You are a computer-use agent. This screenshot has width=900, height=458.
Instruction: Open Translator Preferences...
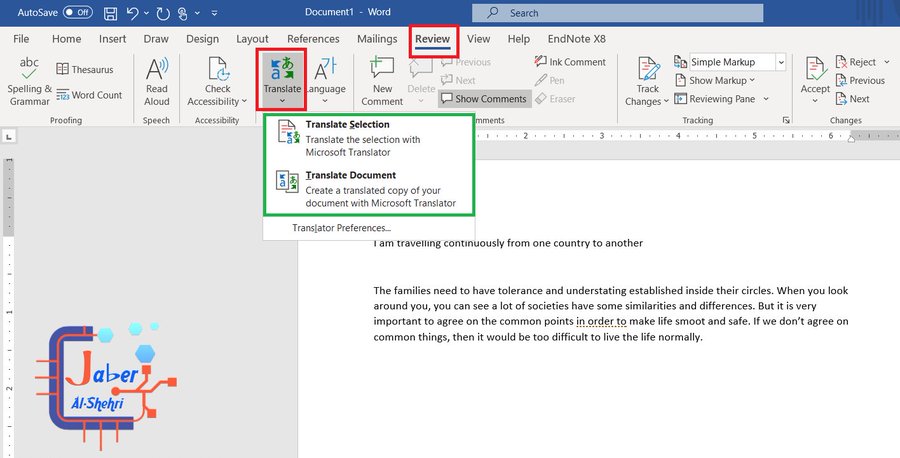(x=342, y=228)
